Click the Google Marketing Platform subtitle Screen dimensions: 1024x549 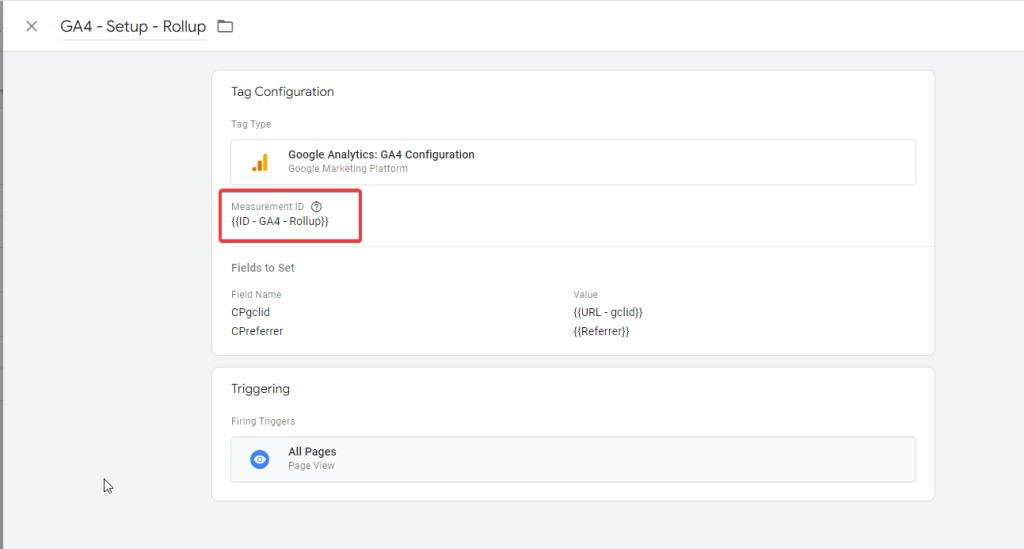click(347, 169)
